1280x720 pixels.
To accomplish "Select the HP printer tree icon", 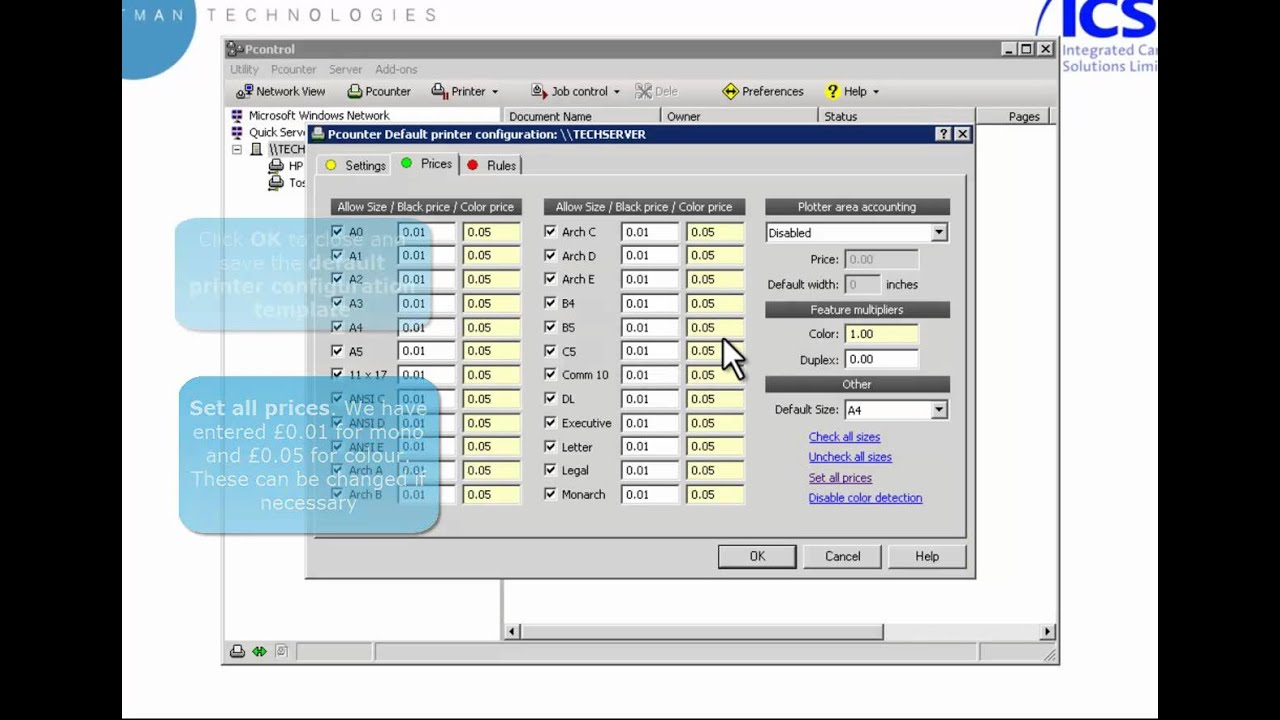I will (276, 166).
